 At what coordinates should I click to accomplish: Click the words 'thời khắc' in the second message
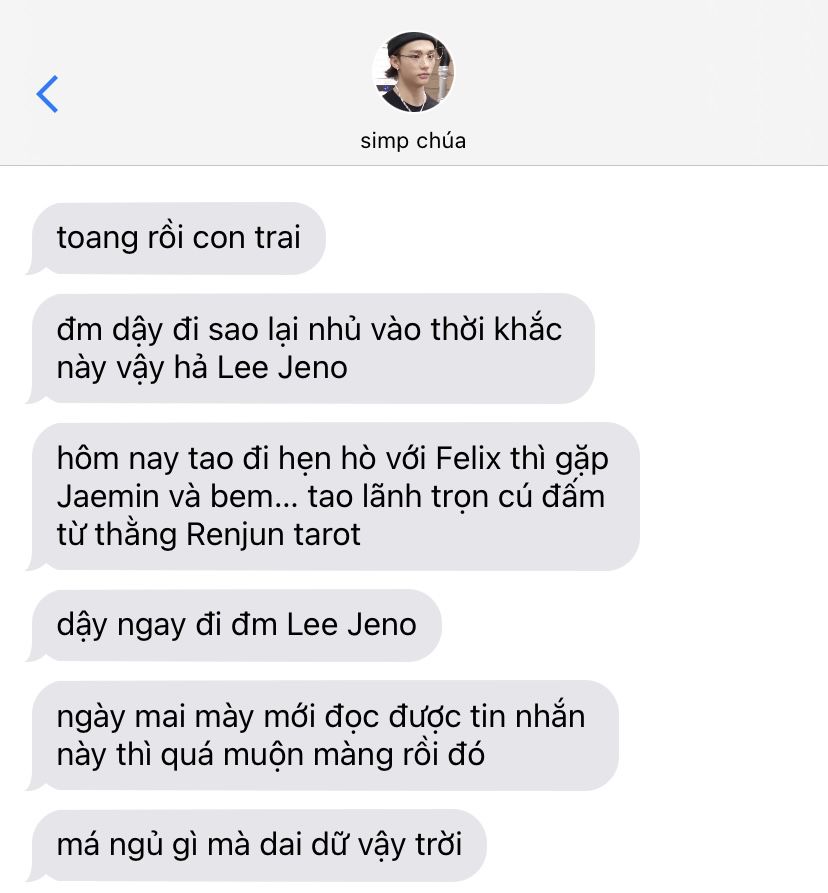click(x=496, y=329)
